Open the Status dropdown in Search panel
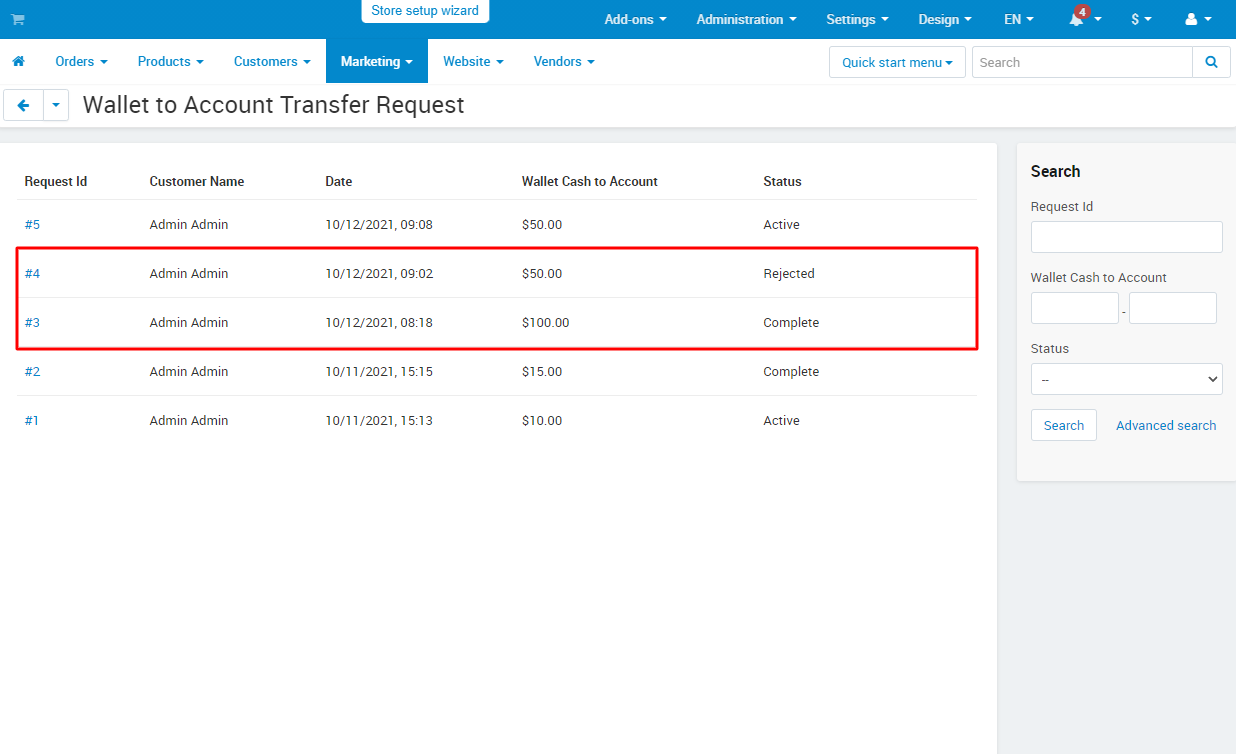The width and height of the screenshot is (1236, 754). tap(1127, 379)
